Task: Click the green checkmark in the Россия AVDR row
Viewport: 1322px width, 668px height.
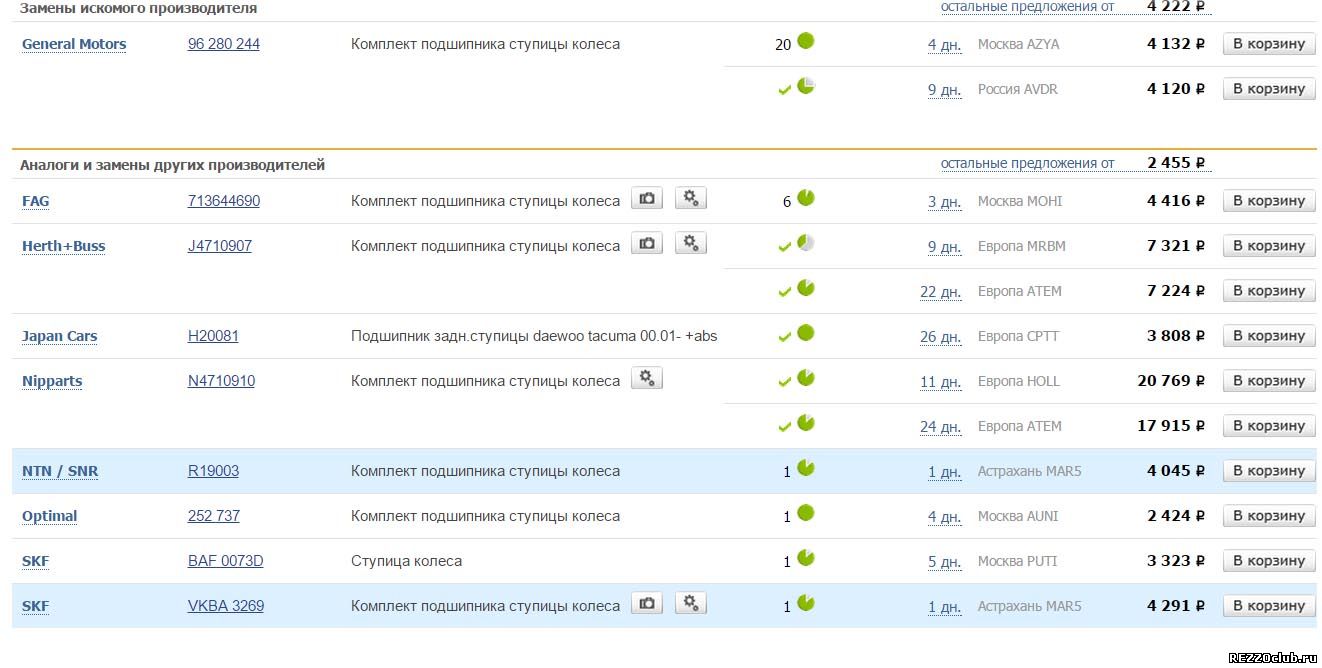Action: click(x=785, y=90)
